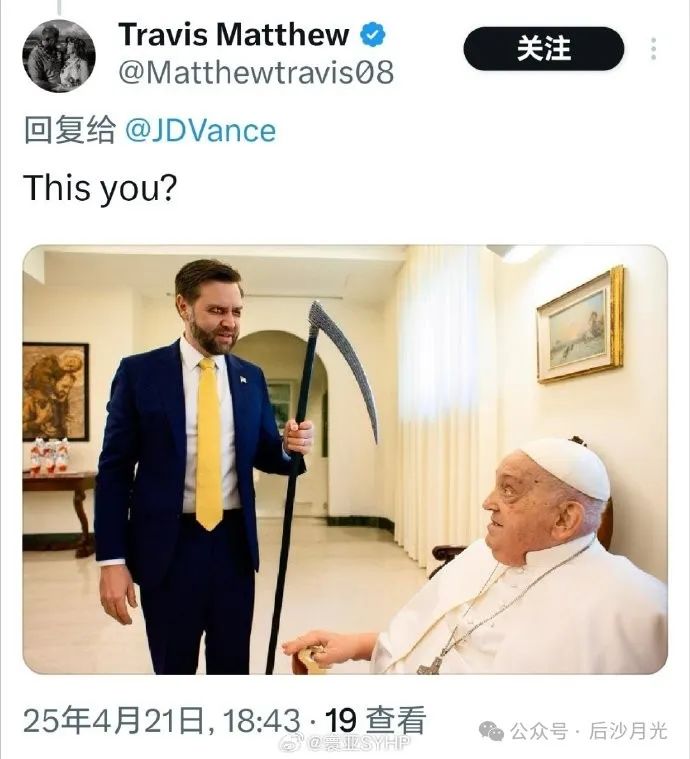Click the 公众号 · 后沙月光 watermark text

coord(590,731)
